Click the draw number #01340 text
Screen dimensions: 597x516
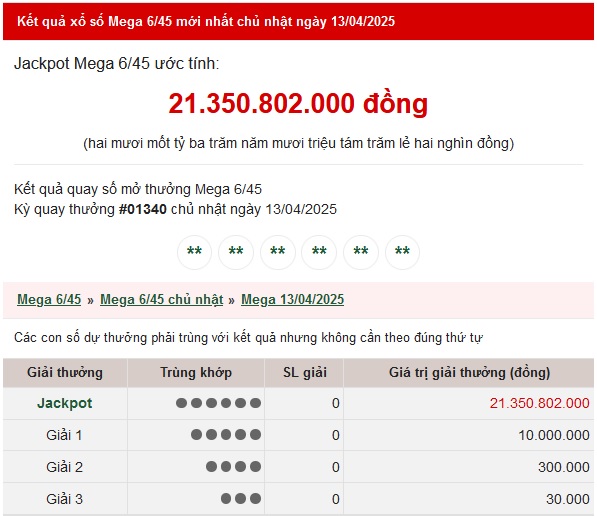[143, 209]
